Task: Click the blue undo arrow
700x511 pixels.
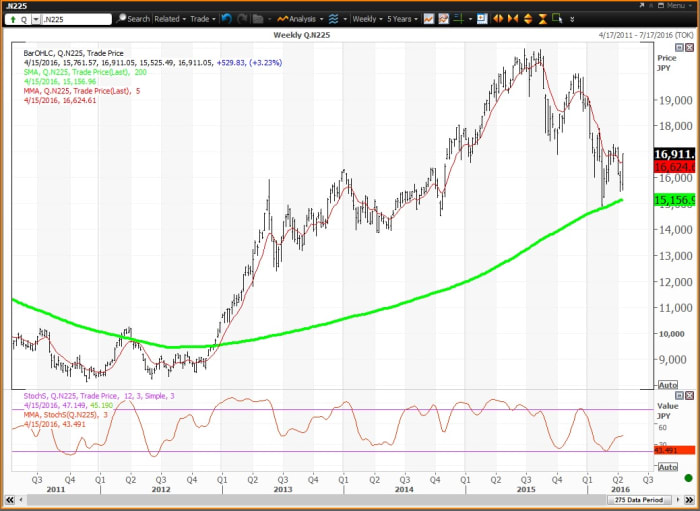Action: point(226,18)
